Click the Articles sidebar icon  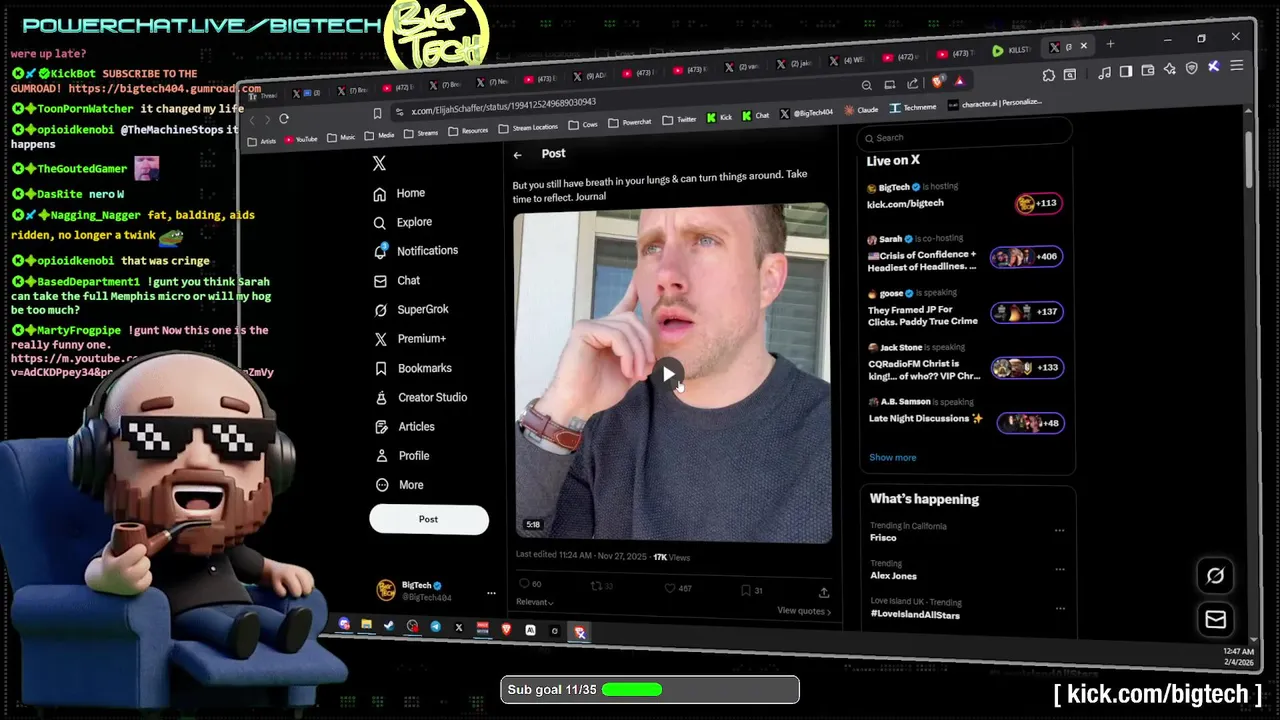[380, 427]
